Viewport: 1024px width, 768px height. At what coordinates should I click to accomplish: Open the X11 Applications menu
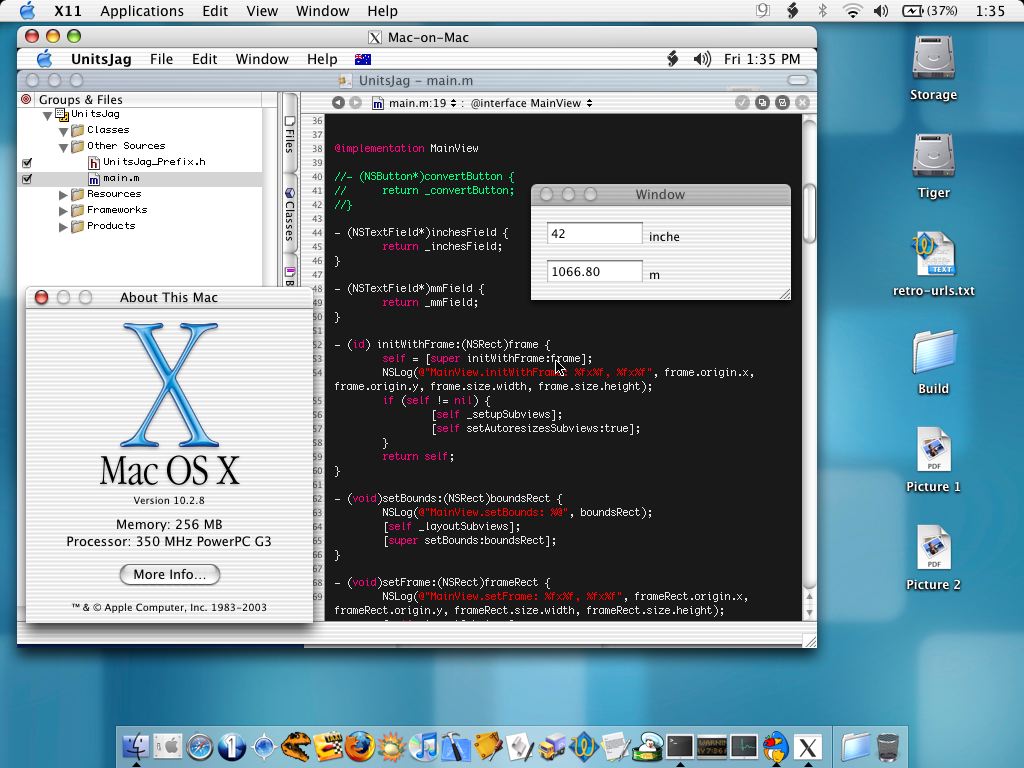141,11
